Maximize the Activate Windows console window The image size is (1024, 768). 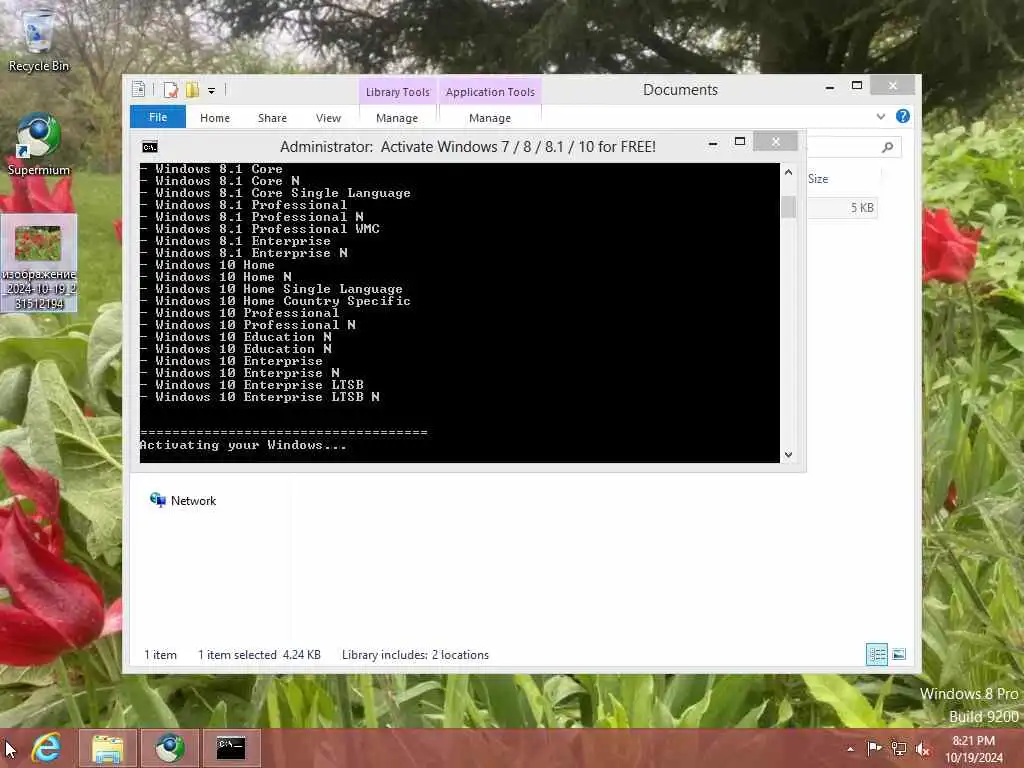point(740,142)
